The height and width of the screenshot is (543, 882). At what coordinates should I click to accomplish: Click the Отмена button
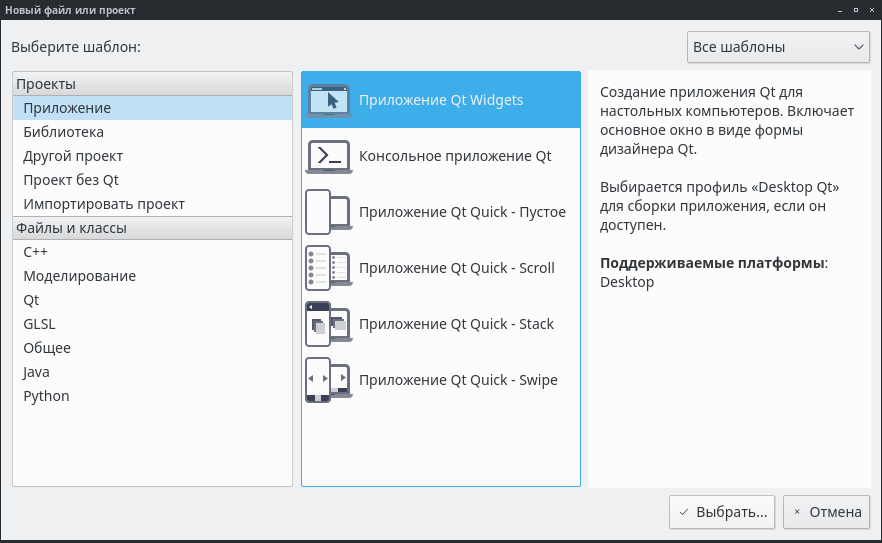click(x=826, y=512)
